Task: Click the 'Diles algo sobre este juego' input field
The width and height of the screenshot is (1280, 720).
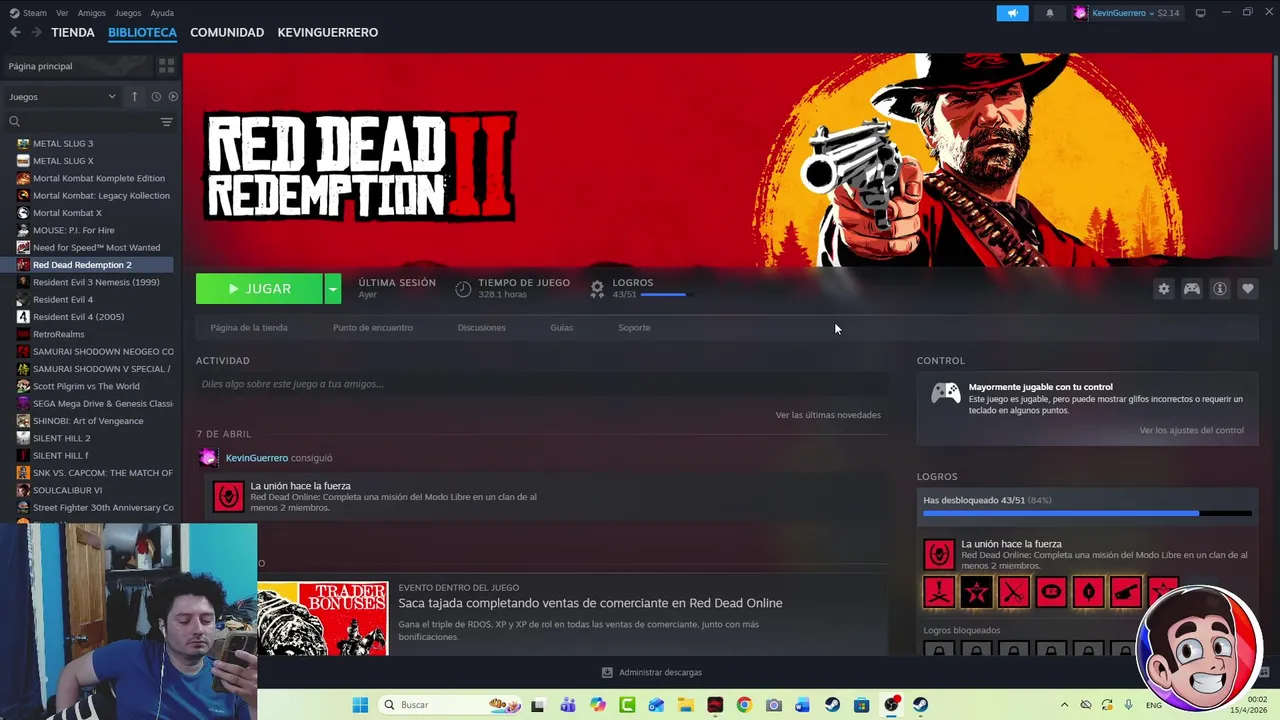Action: [x=542, y=384]
